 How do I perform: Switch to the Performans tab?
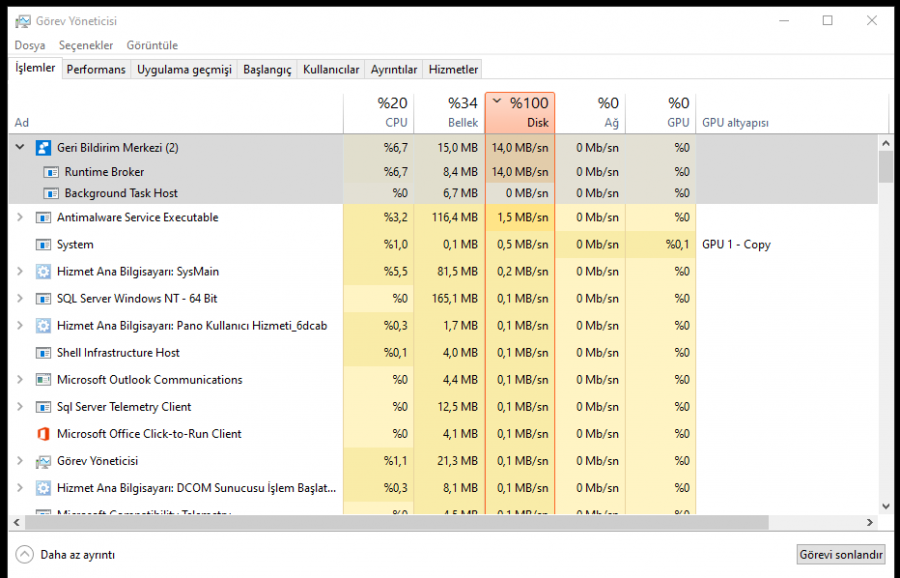tap(96, 69)
